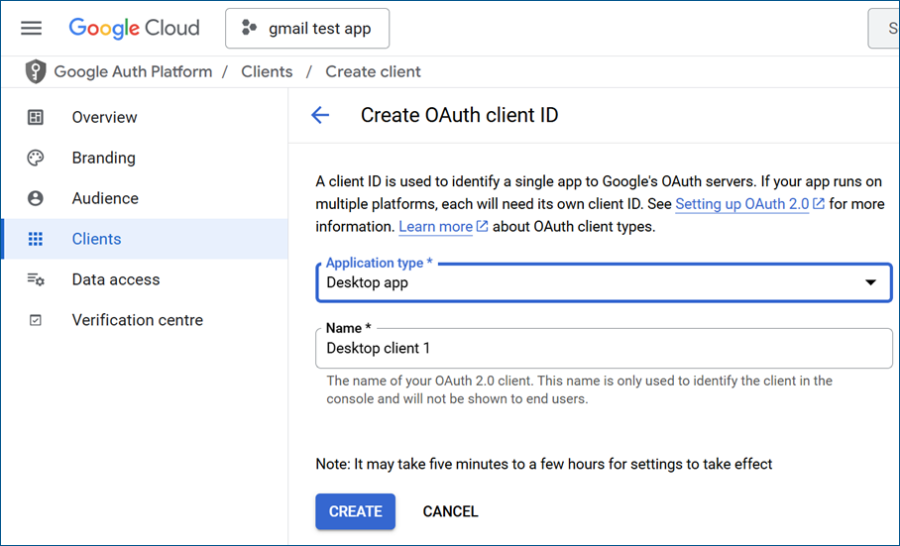Click the Audience person icon

[36, 198]
